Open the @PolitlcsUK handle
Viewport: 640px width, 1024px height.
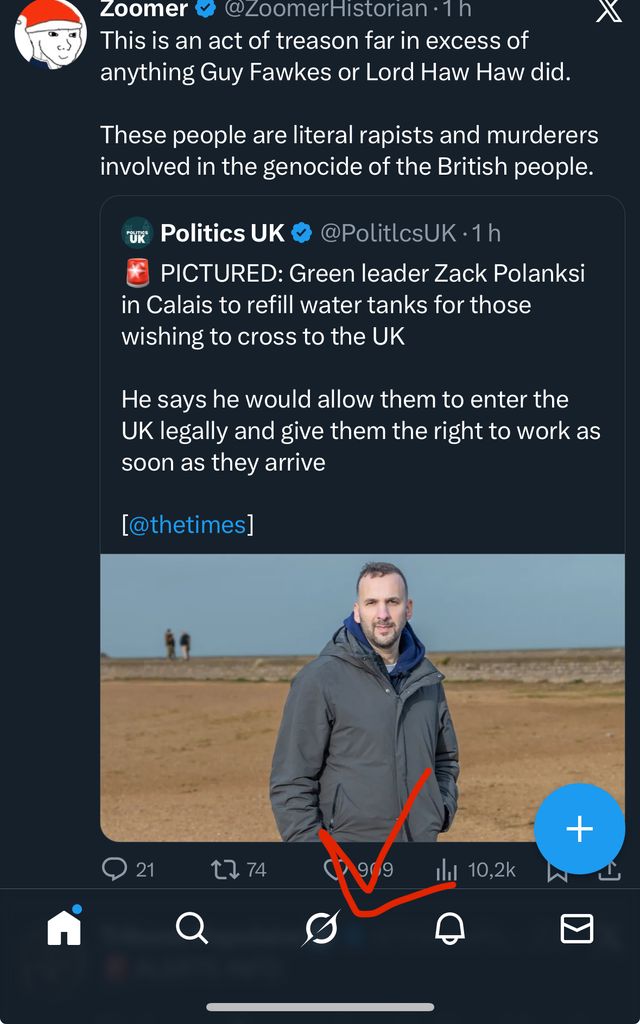coord(388,233)
